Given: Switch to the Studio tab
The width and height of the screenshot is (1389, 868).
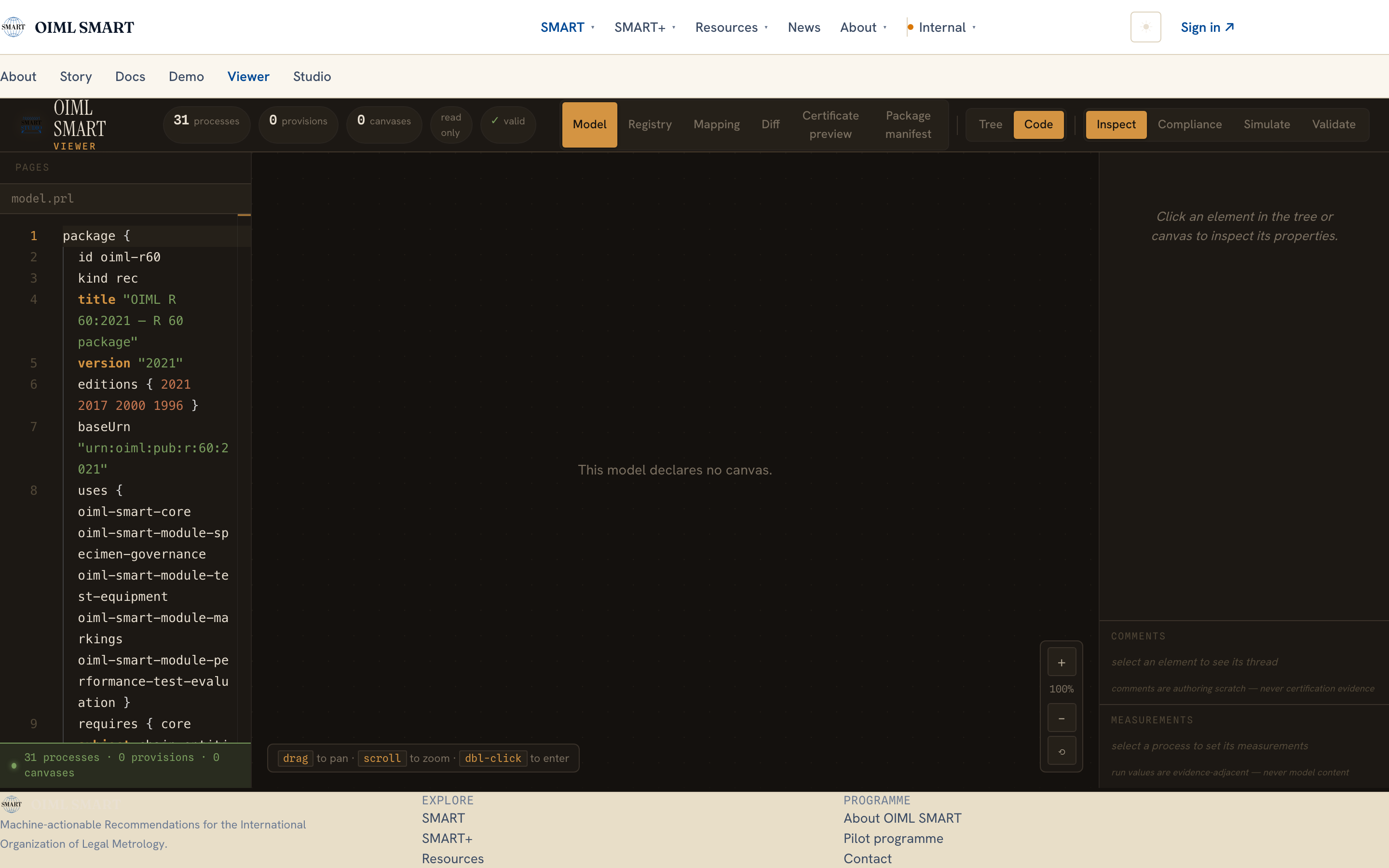Looking at the screenshot, I should pyautogui.click(x=312, y=76).
